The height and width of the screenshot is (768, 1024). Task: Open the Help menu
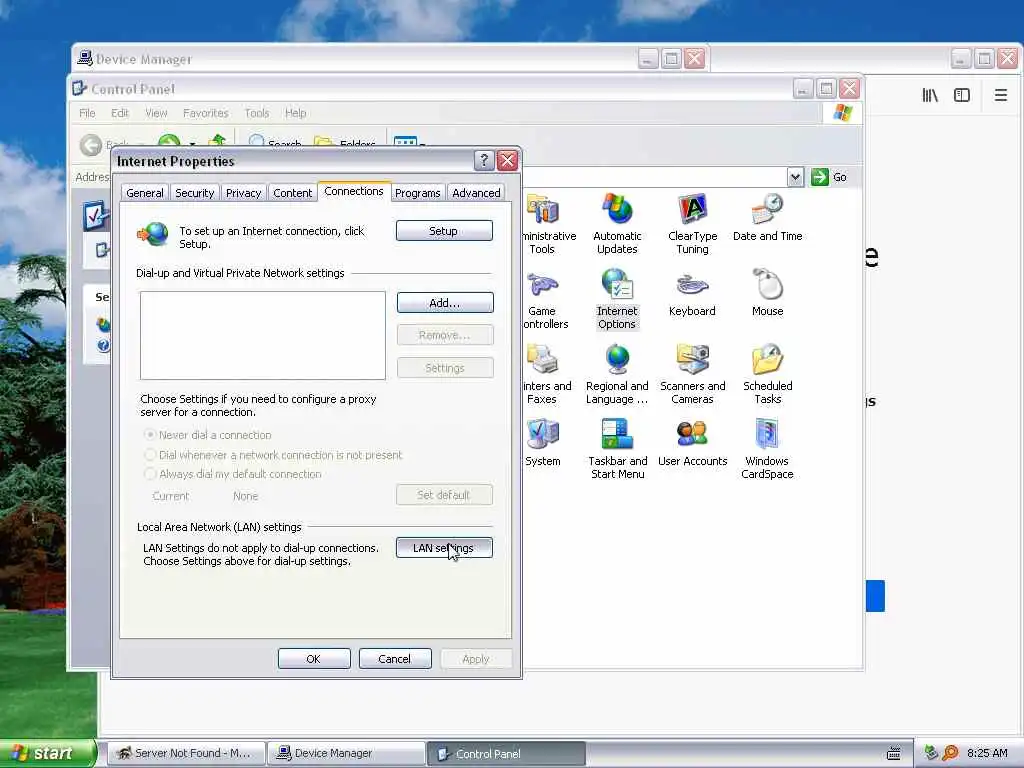tap(296, 113)
